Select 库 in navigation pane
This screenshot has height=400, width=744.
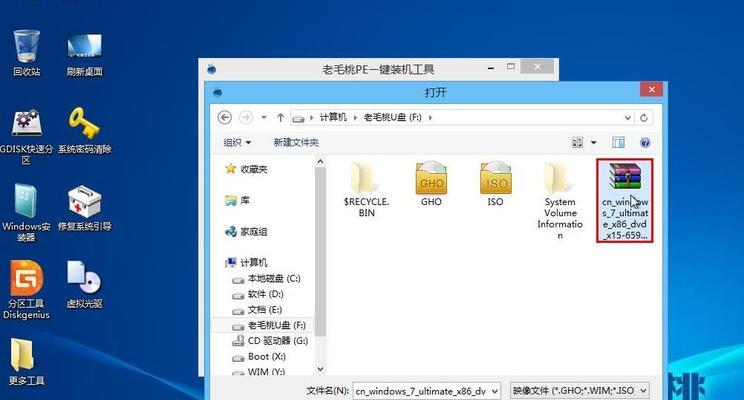[237, 200]
